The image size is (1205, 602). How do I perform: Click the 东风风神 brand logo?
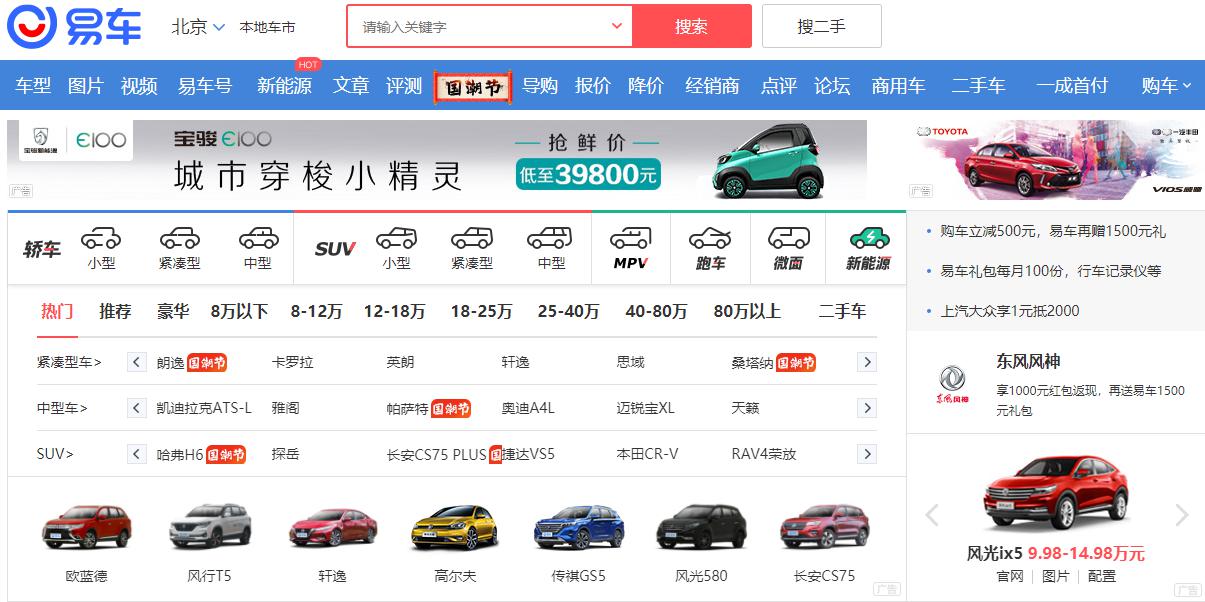(x=951, y=384)
